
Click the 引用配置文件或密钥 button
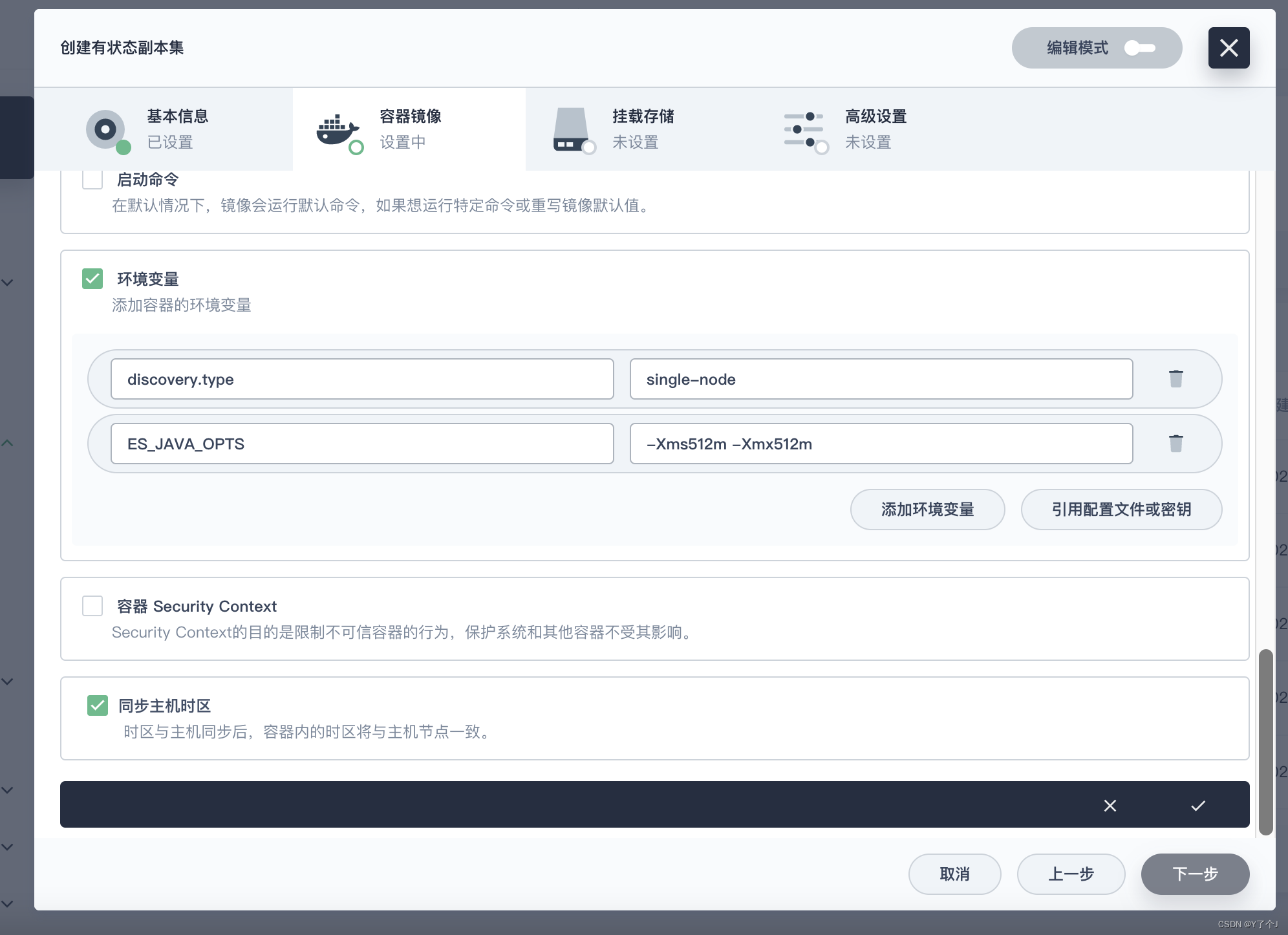[1121, 510]
